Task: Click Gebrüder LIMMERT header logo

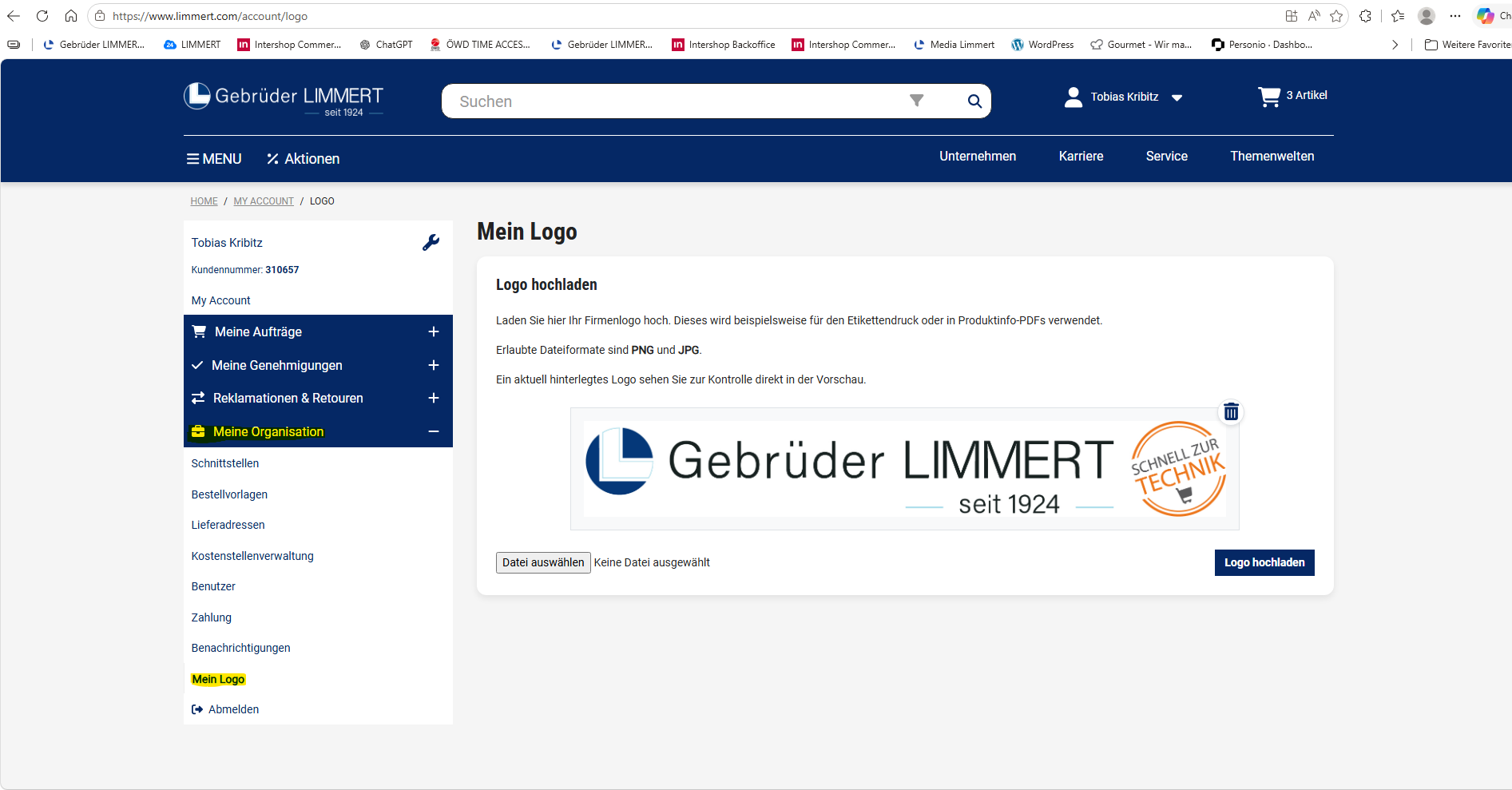Action: (284, 100)
